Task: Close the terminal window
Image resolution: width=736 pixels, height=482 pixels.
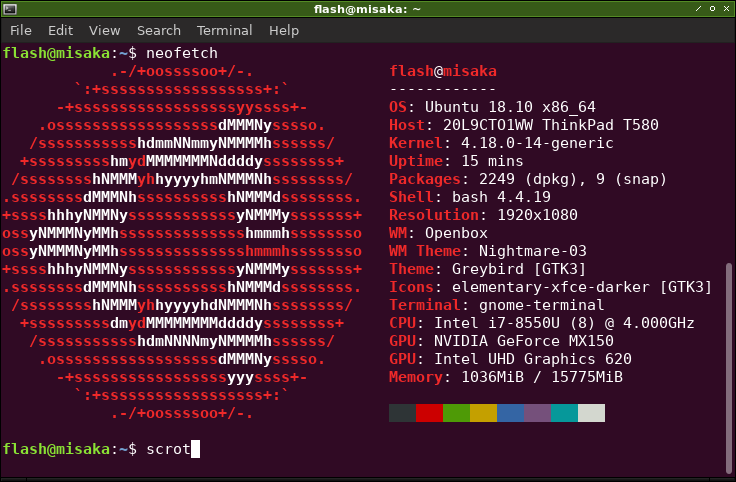Action: tap(726, 8)
